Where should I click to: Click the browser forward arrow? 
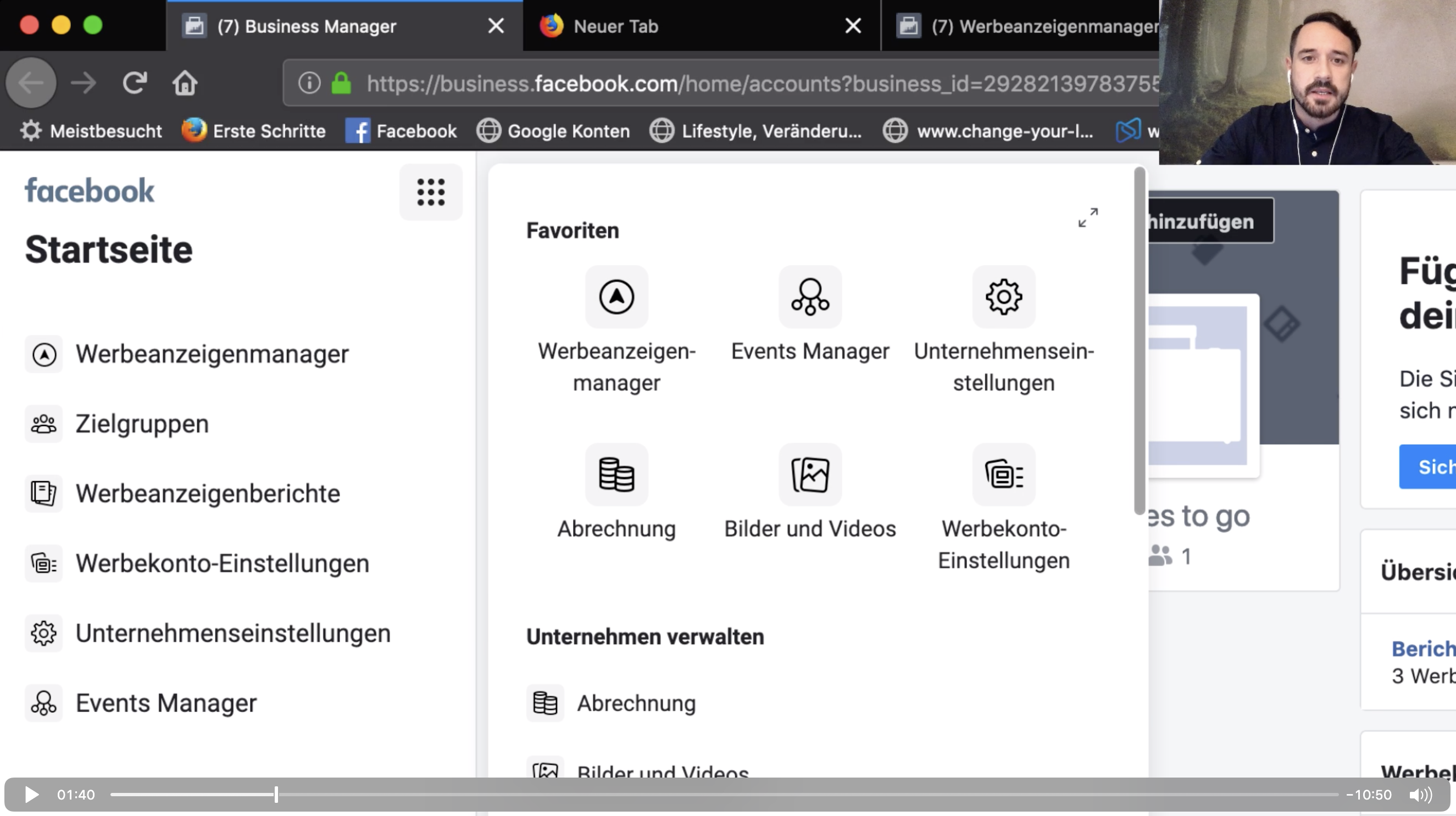84,83
